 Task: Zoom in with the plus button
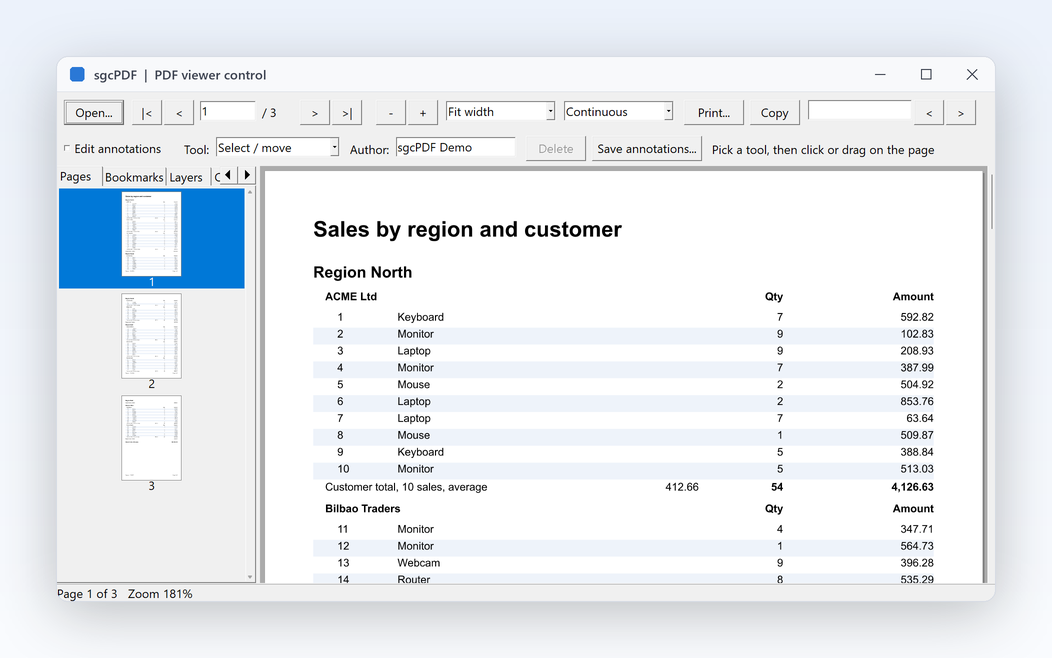coord(423,113)
